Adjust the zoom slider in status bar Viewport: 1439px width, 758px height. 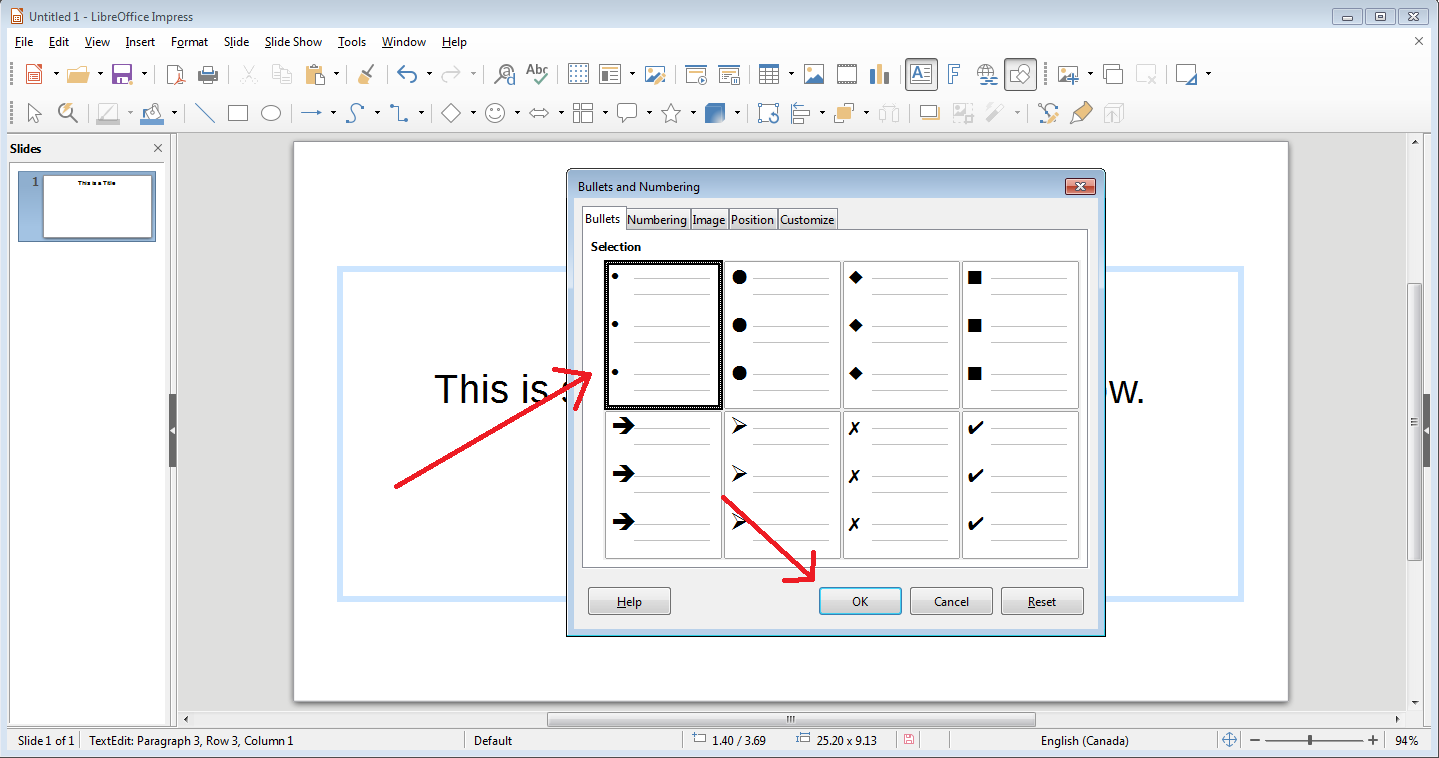(x=1310, y=741)
